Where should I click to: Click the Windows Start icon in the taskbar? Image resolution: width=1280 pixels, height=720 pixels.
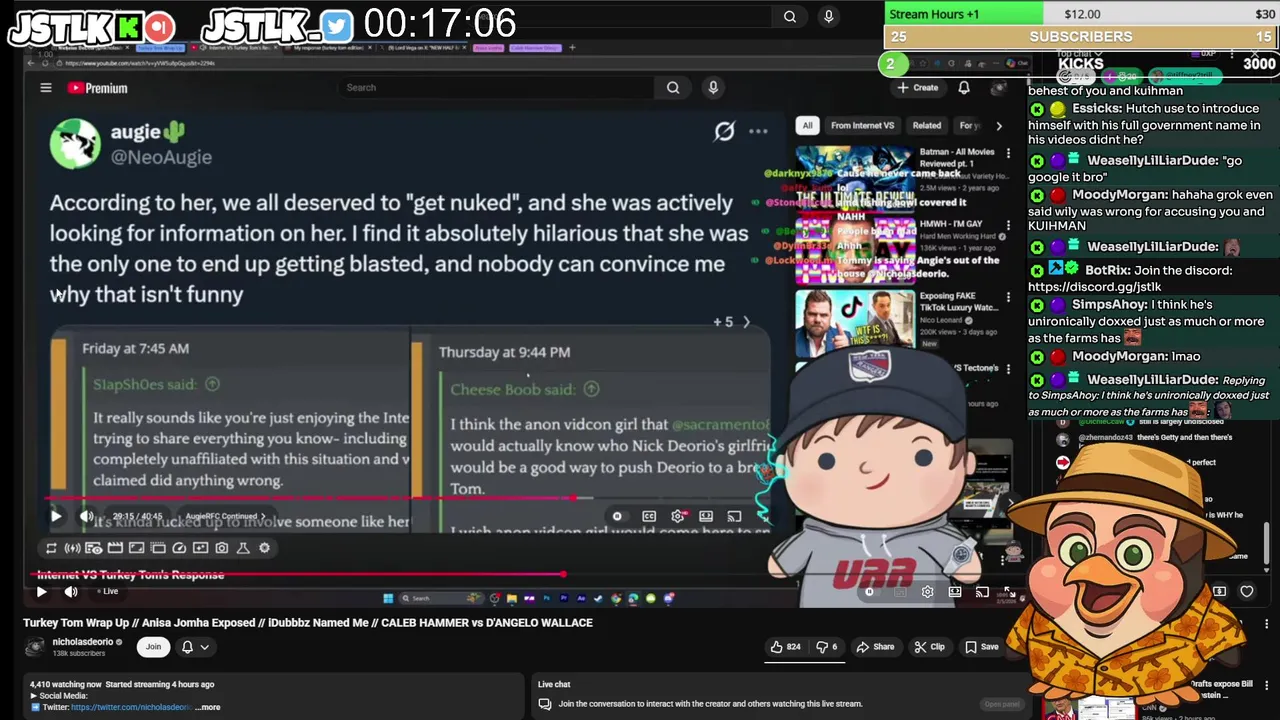[388, 598]
